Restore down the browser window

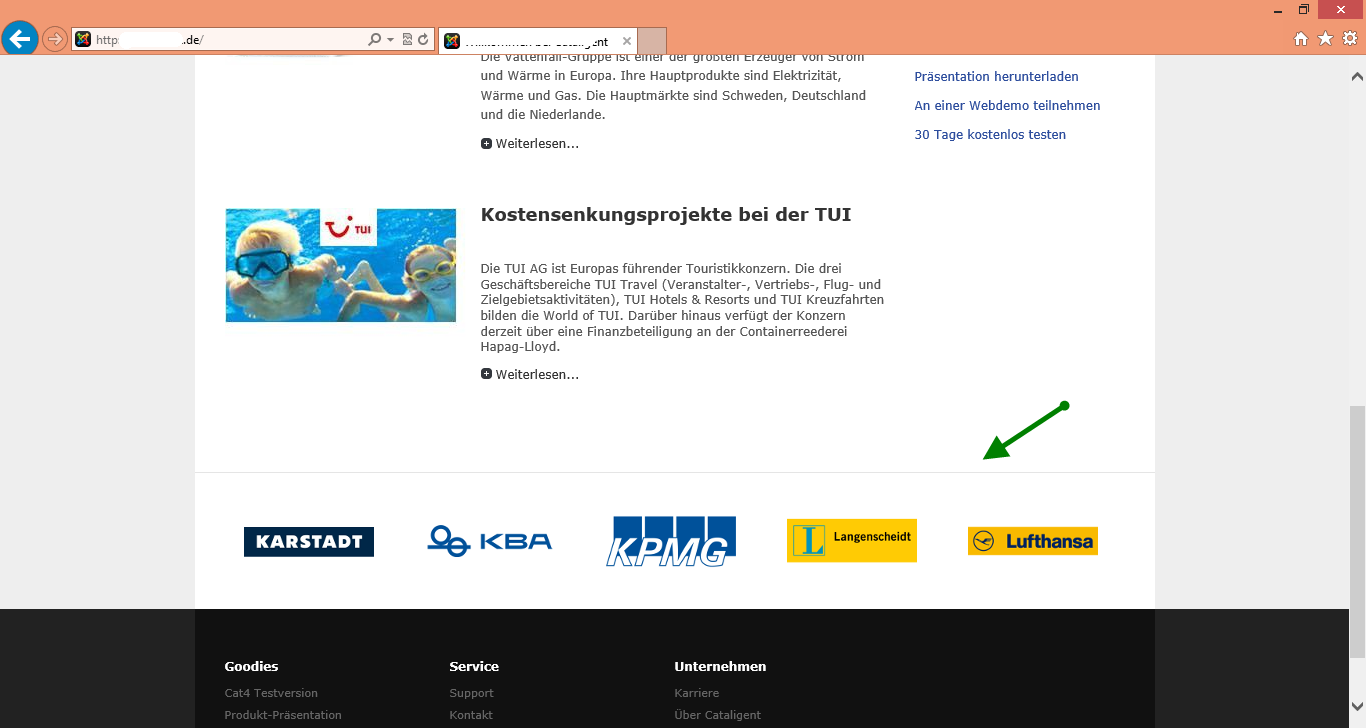coord(1304,9)
